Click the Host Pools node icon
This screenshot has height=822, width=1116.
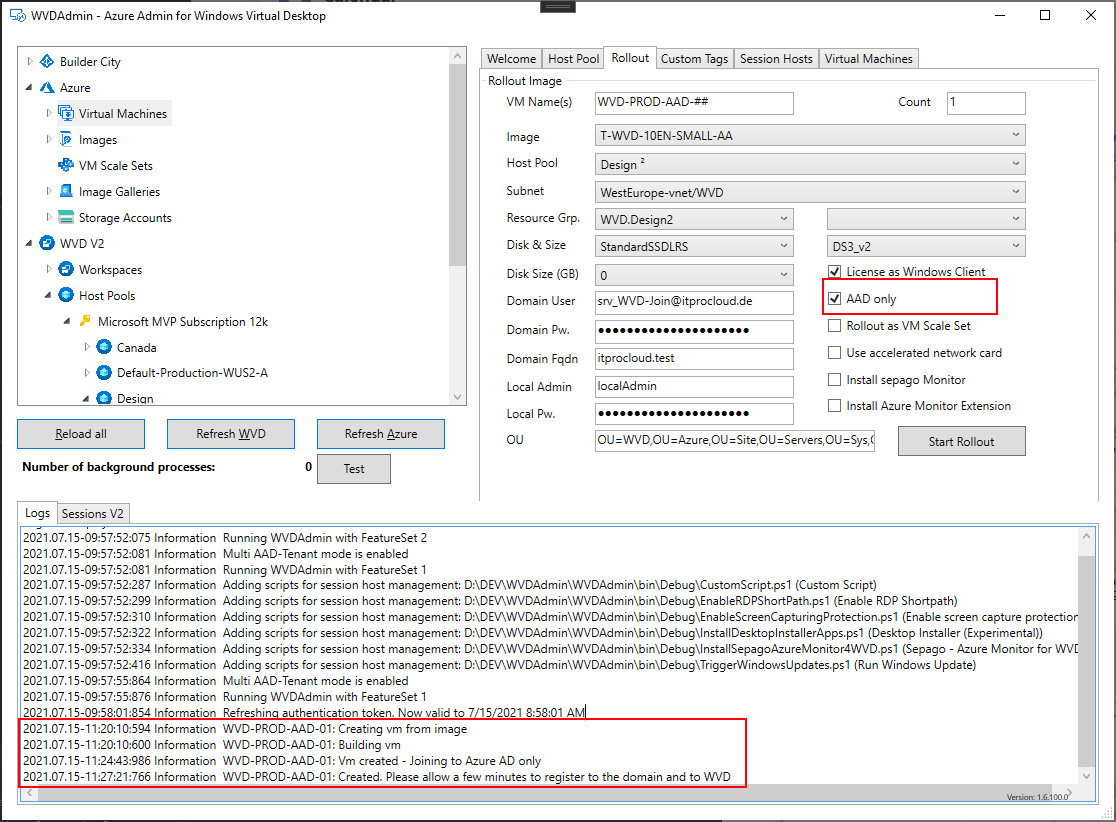point(66,295)
